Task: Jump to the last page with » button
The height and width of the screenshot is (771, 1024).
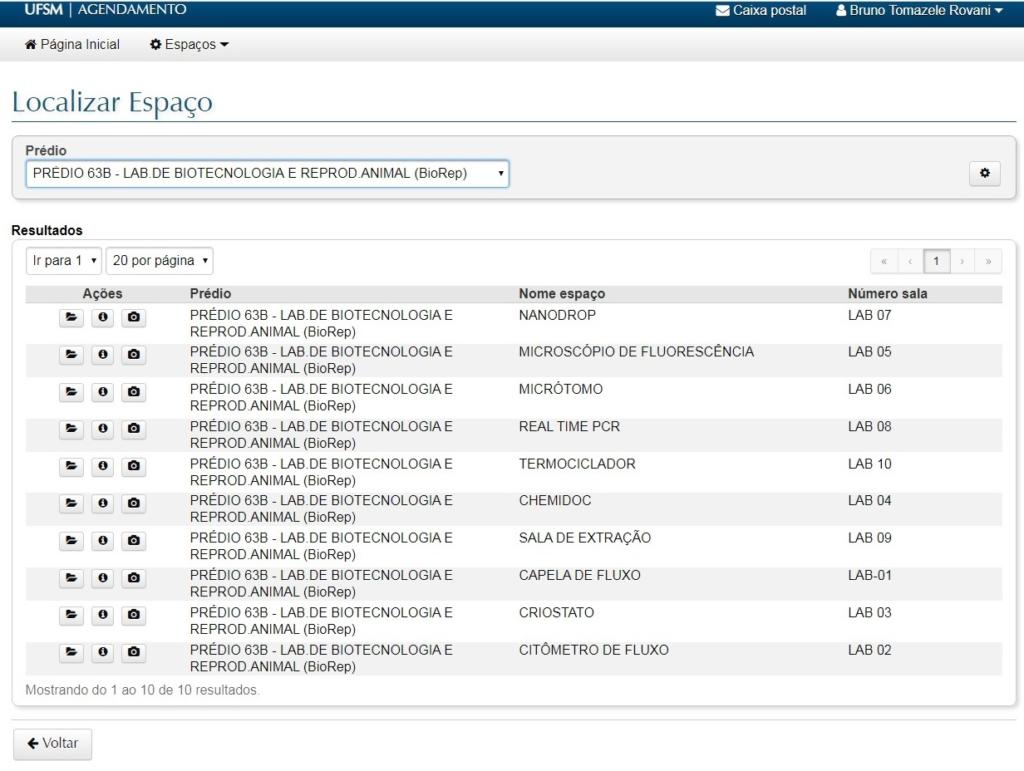Action: pyautogui.click(x=988, y=261)
